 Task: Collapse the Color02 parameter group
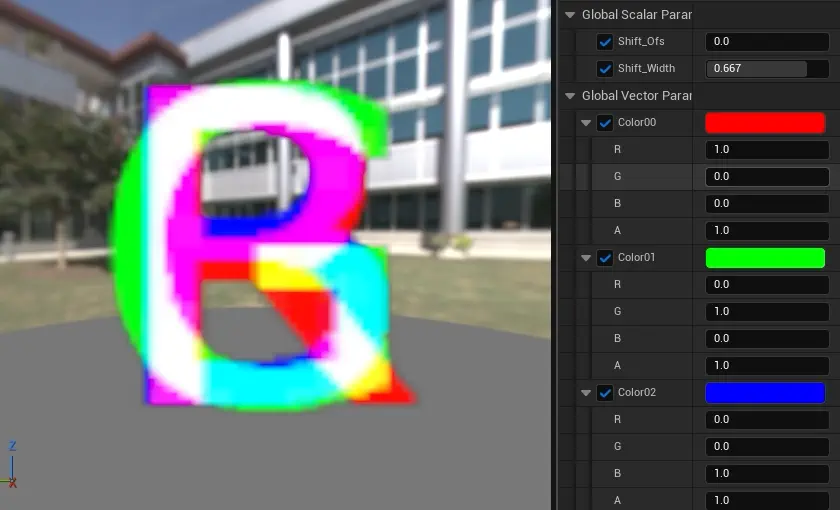click(587, 393)
